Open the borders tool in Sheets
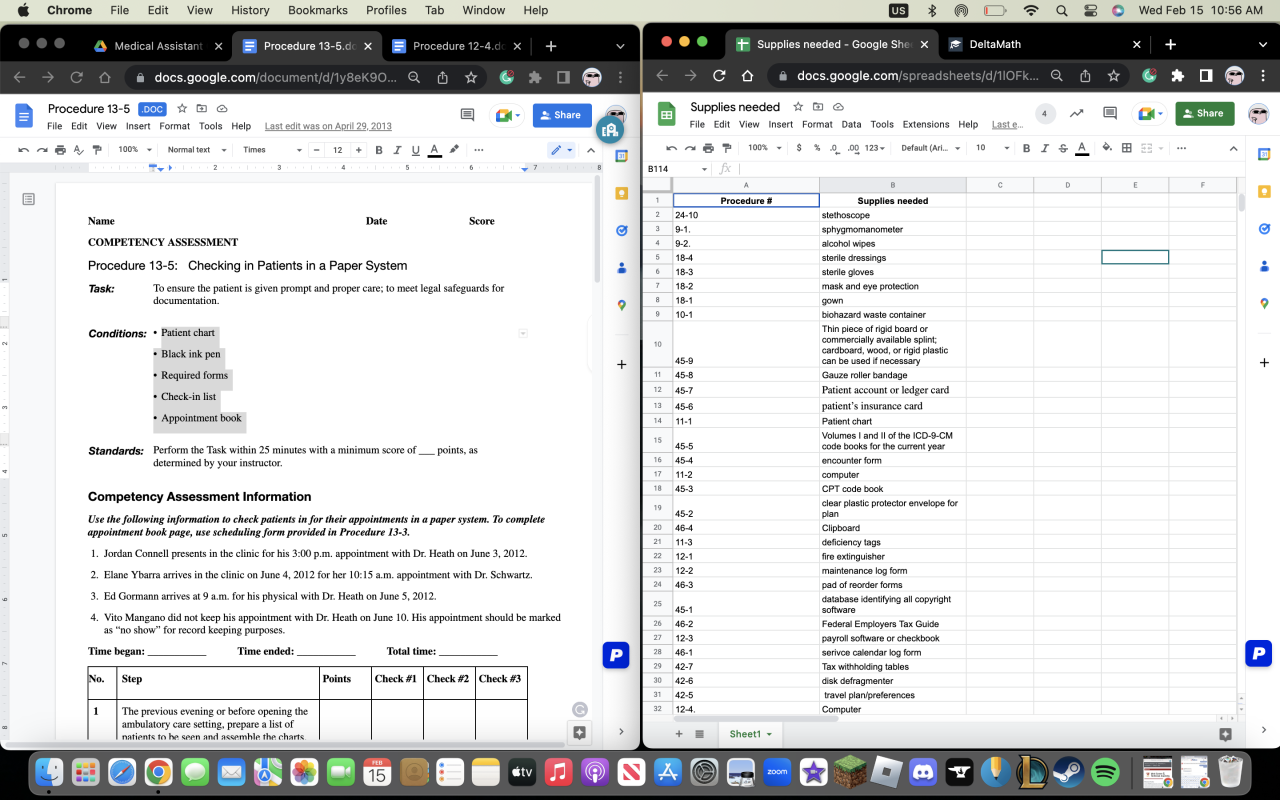This screenshot has width=1280, height=800. 1127,148
